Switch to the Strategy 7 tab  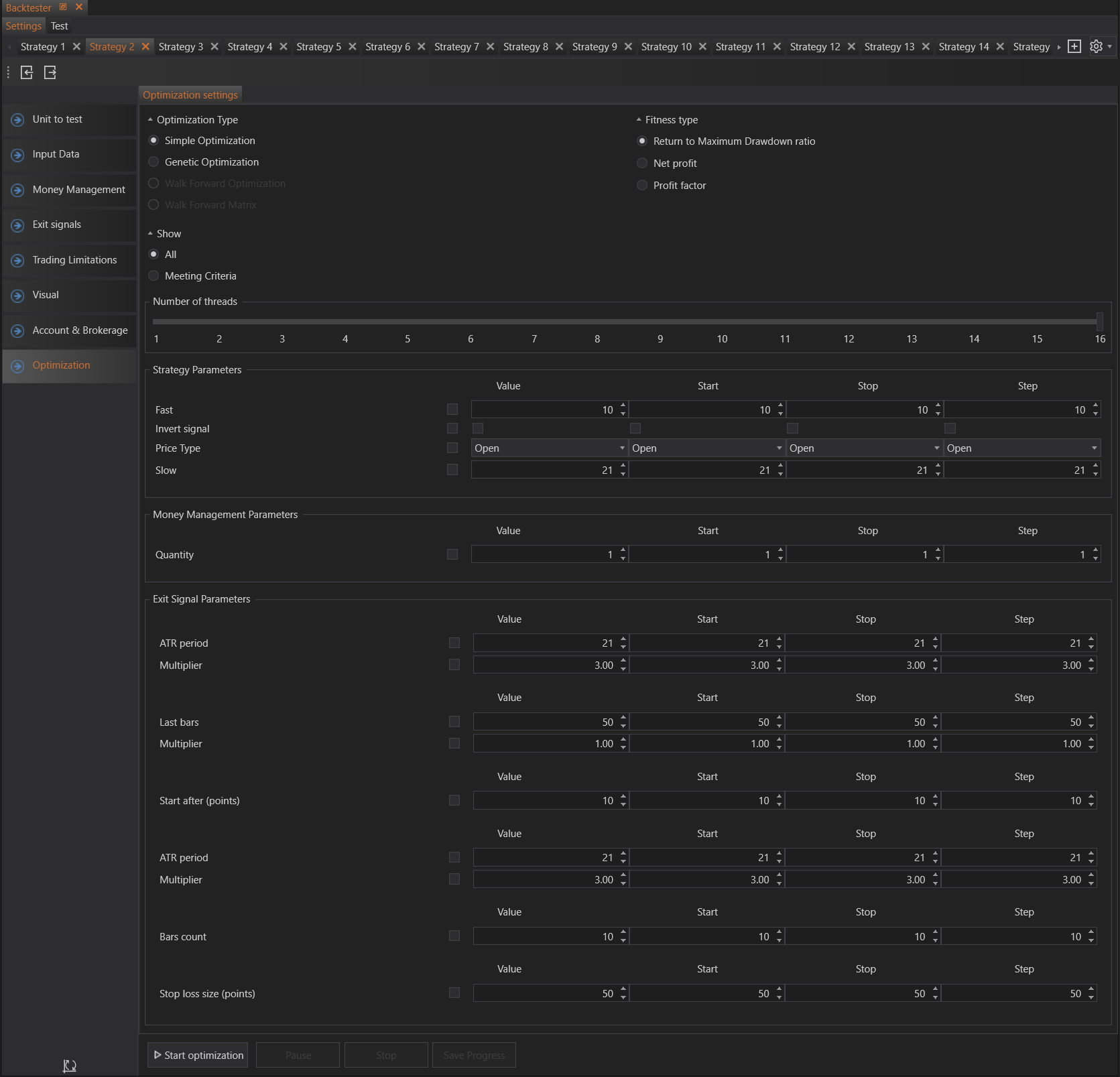tap(456, 46)
